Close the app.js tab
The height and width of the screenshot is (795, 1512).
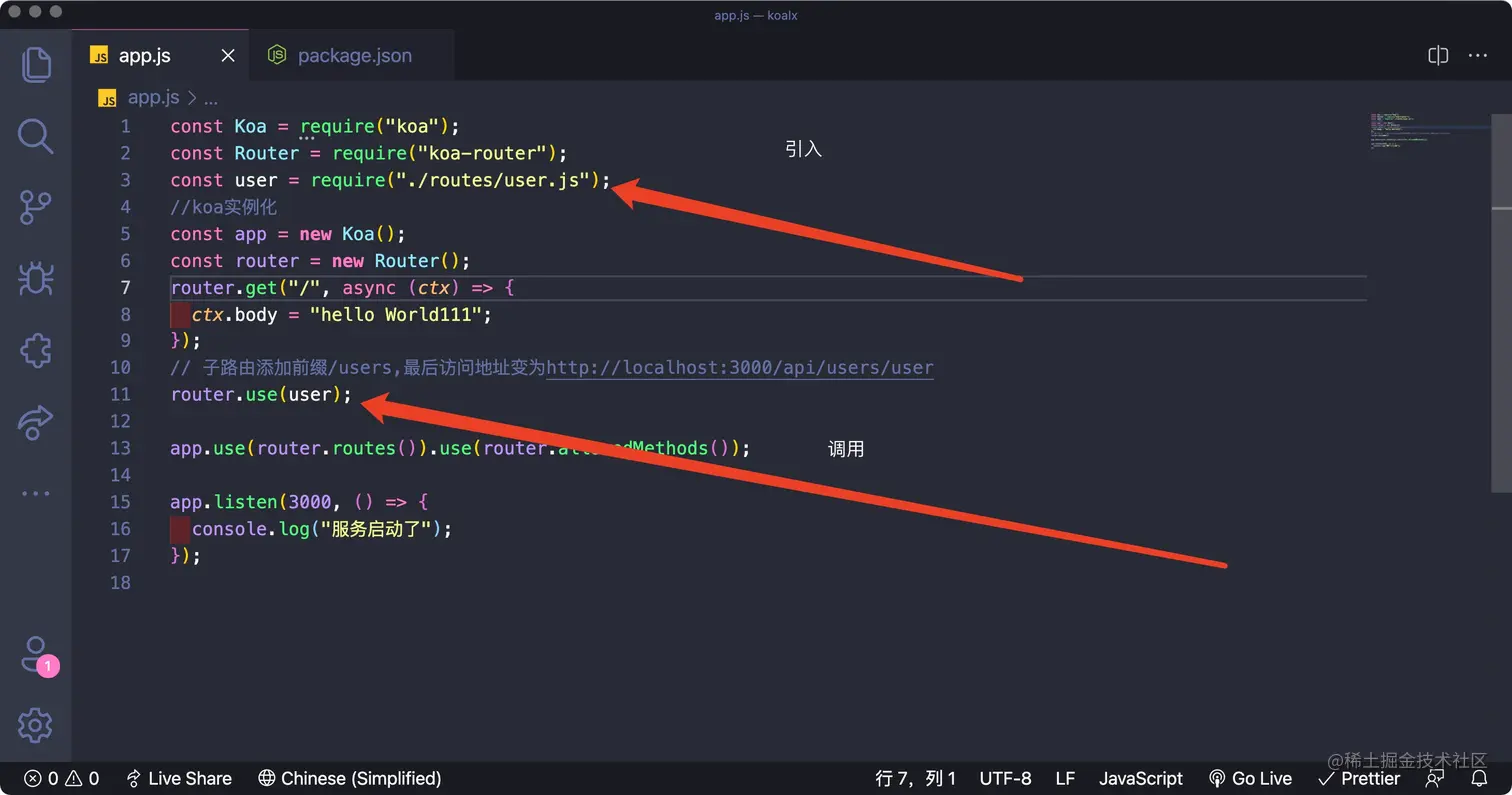pyautogui.click(x=228, y=56)
